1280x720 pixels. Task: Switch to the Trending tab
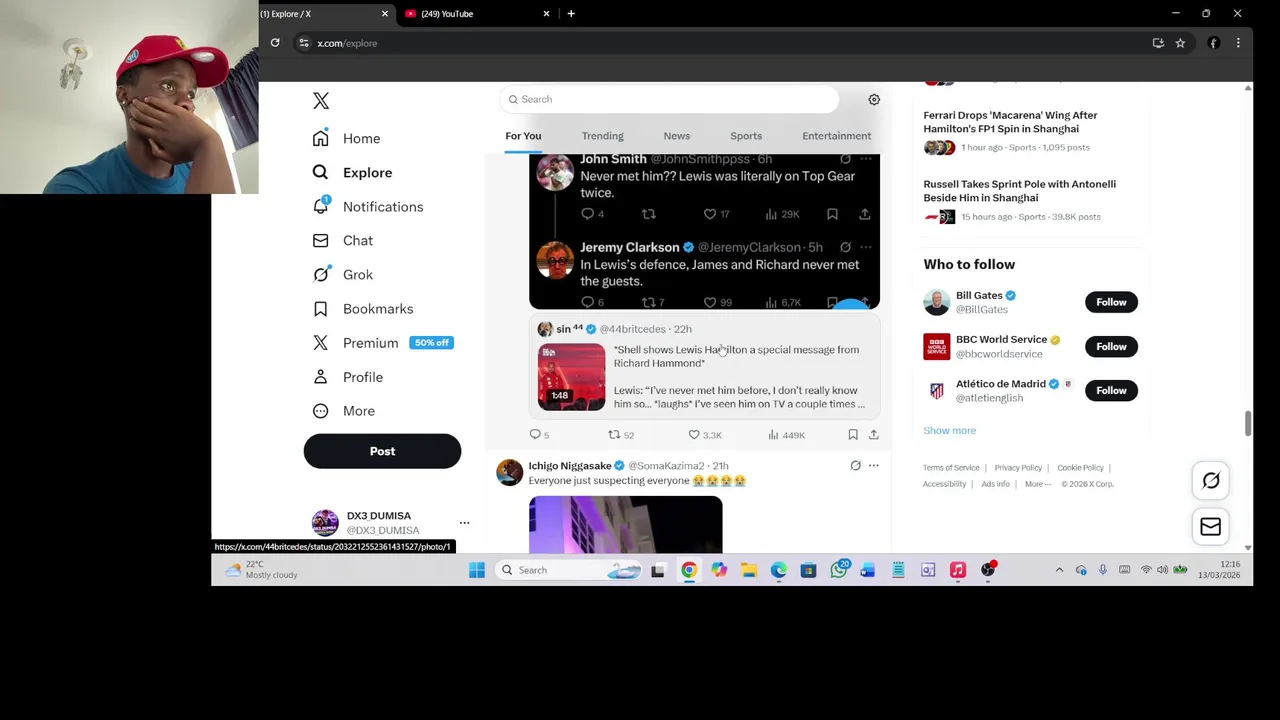pos(602,136)
